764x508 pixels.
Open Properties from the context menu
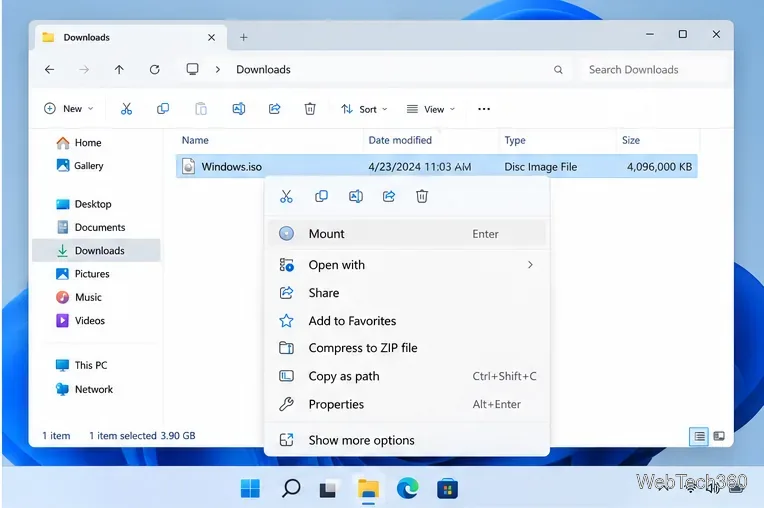[407, 404]
